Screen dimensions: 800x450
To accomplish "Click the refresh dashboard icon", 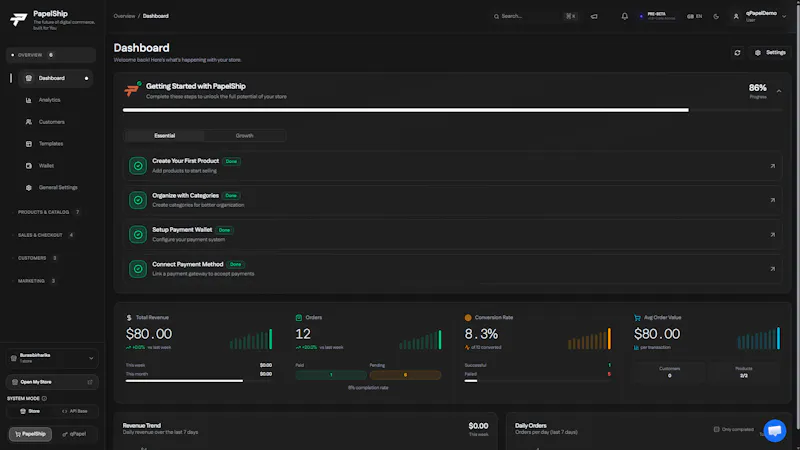I will (x=737, y=53).
